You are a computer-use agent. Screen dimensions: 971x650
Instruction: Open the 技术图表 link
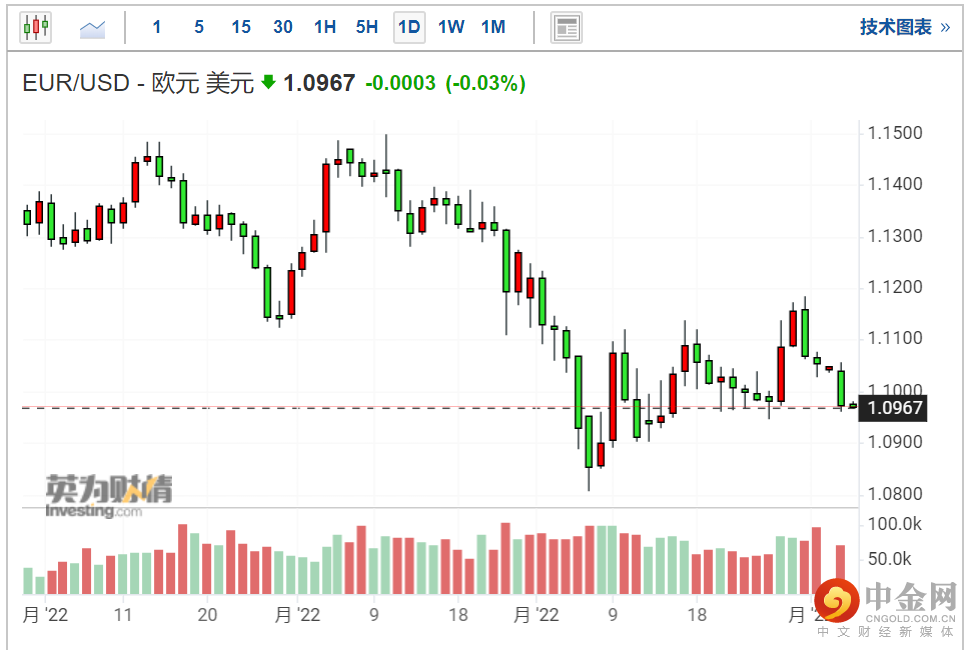[x=904, y=27]
